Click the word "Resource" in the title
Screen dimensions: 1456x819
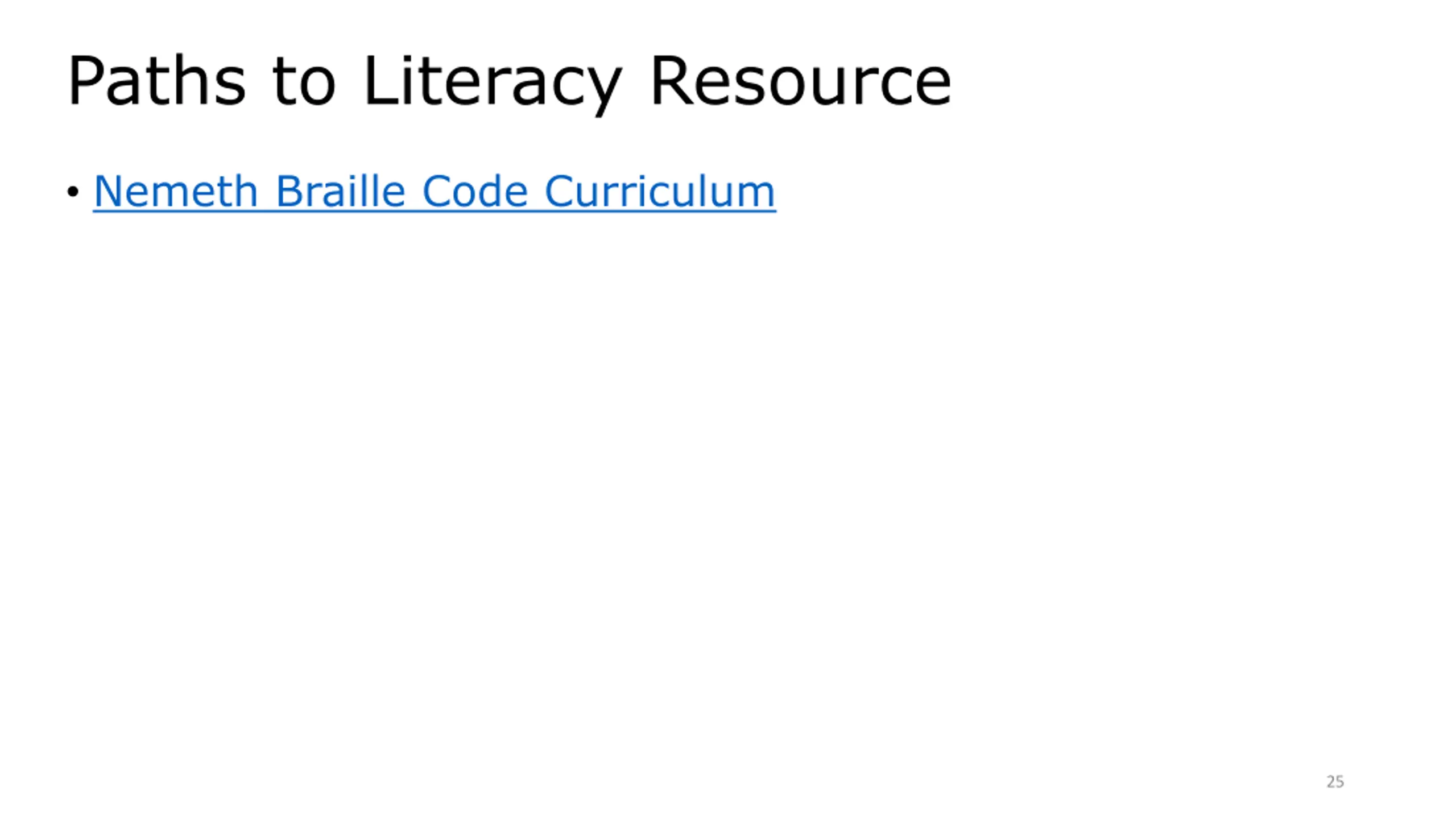[x=801, y=81]
